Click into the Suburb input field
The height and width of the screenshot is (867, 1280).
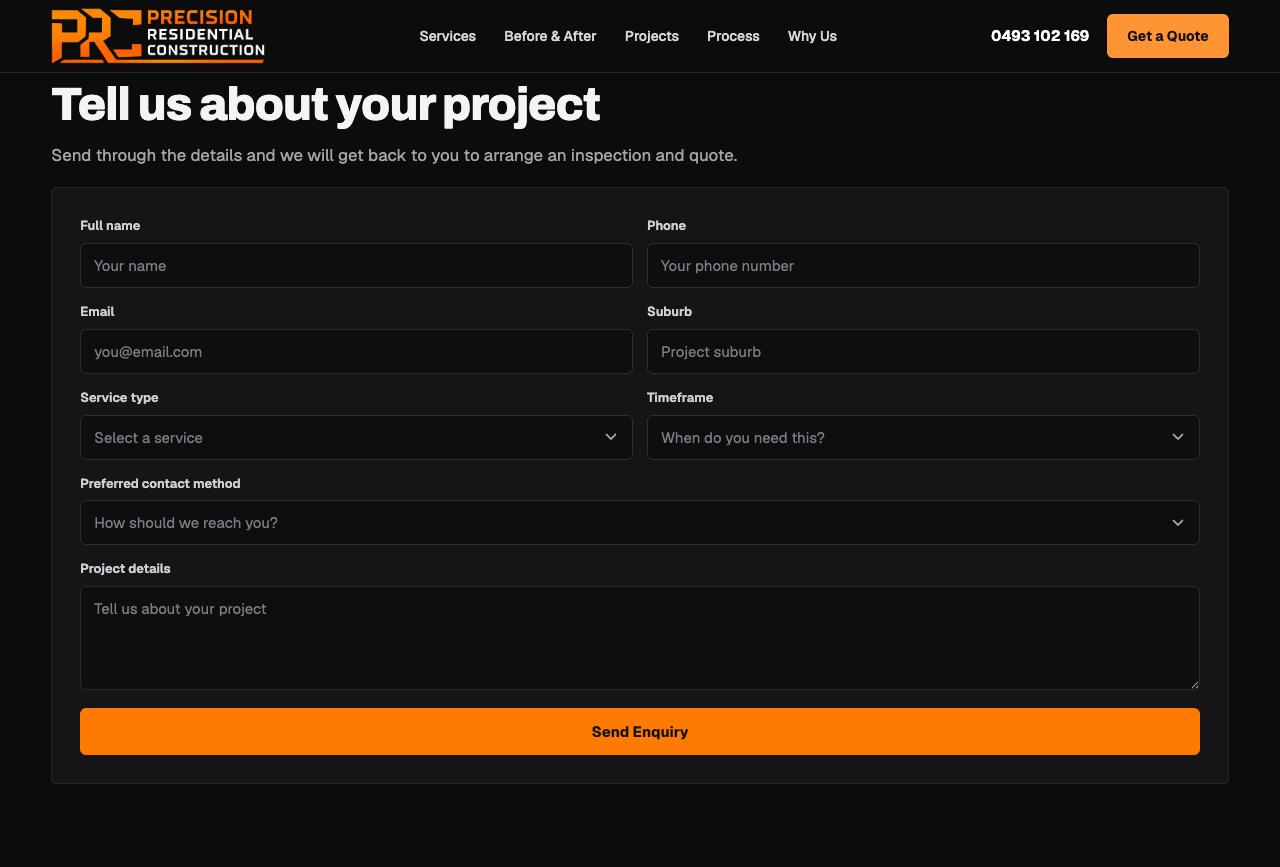923,352
